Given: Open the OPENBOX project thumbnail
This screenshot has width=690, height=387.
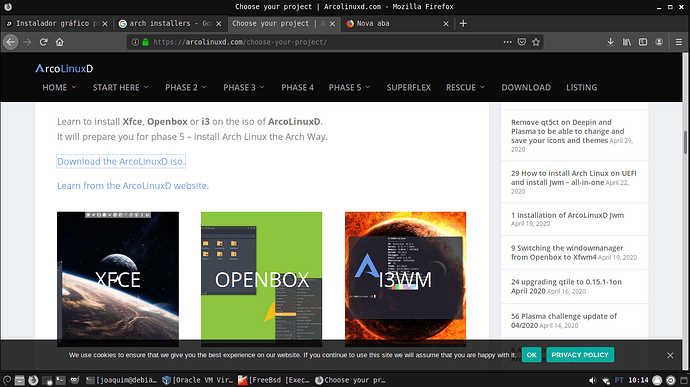Looking at the screenshot, I should pos(261,279).
